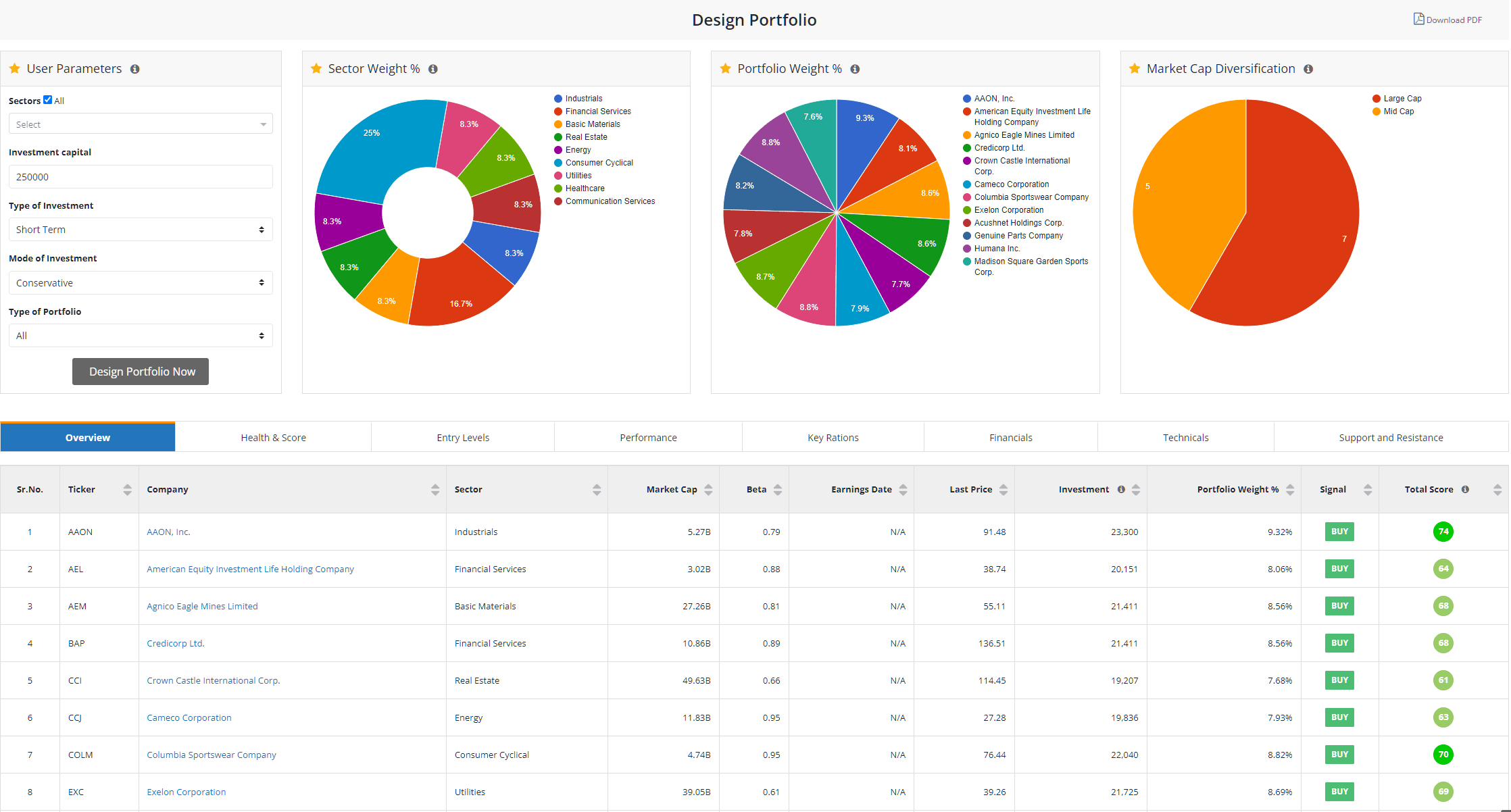1511x812 pixels.
Task: Click the star icon beside Sector Weight %
Action: pos(316,68)
